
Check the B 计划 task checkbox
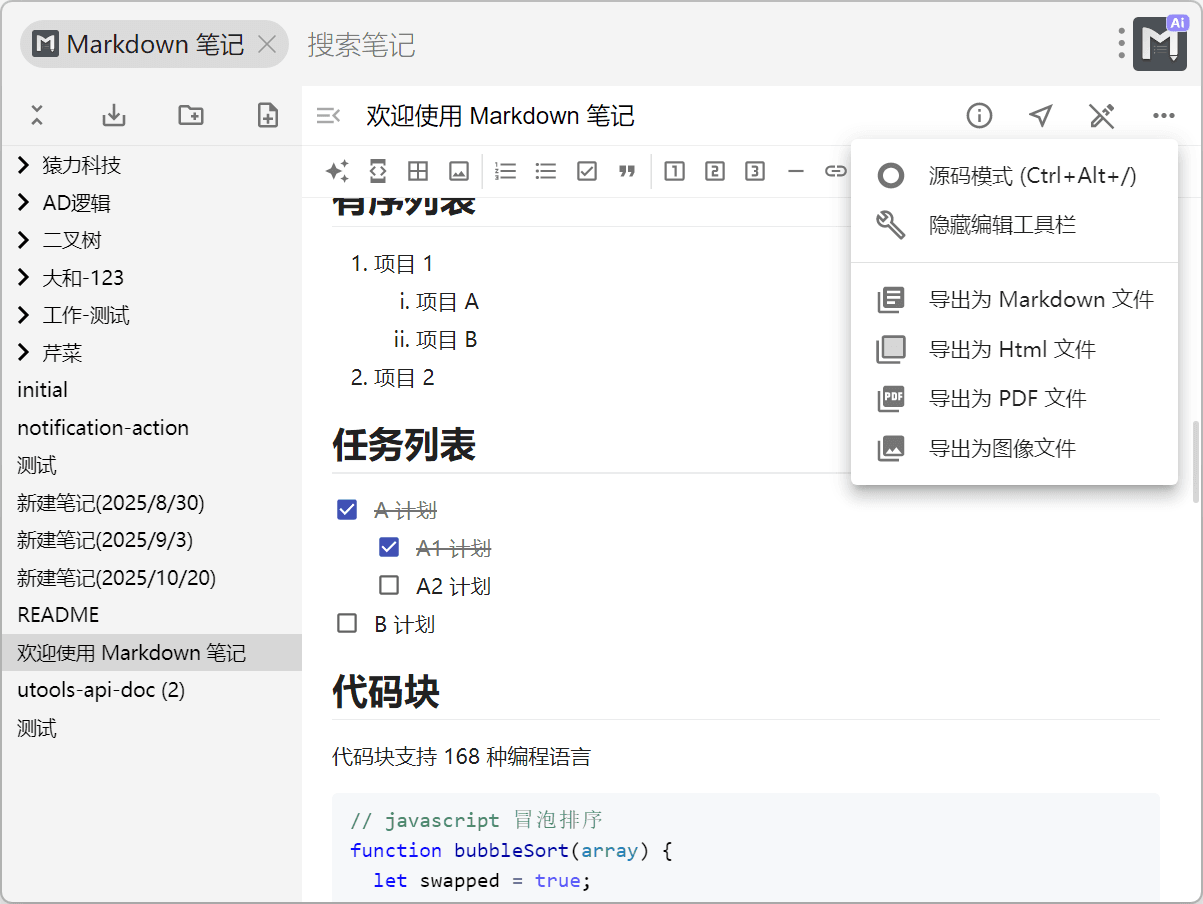click(347, 624)
